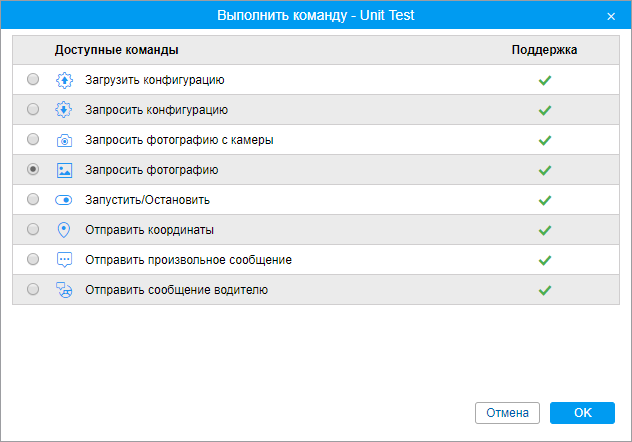
Task: Click the start/stop switch icon
Action: click(64, 200)
